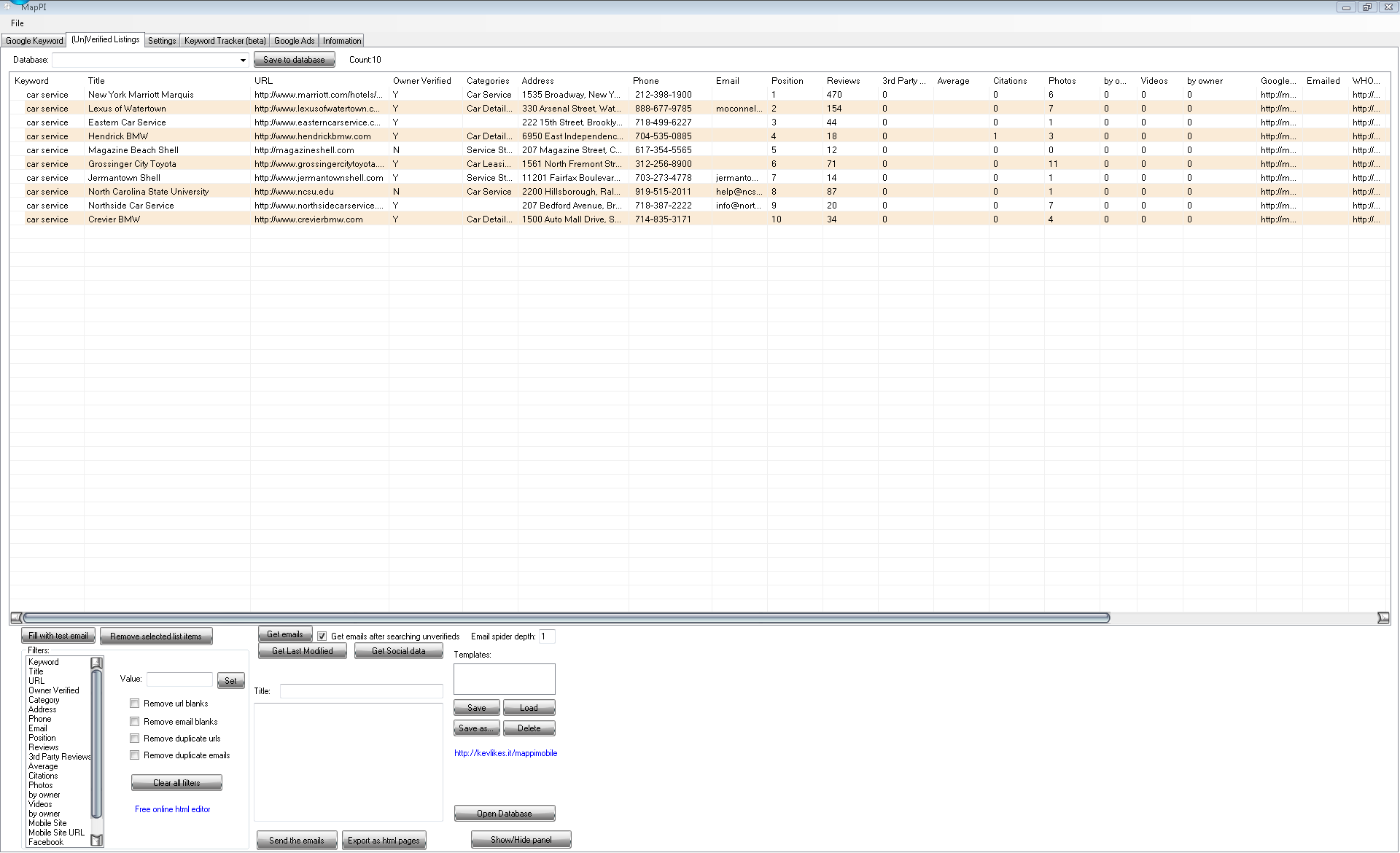Click Fill with test email button

tap(58, 636)
